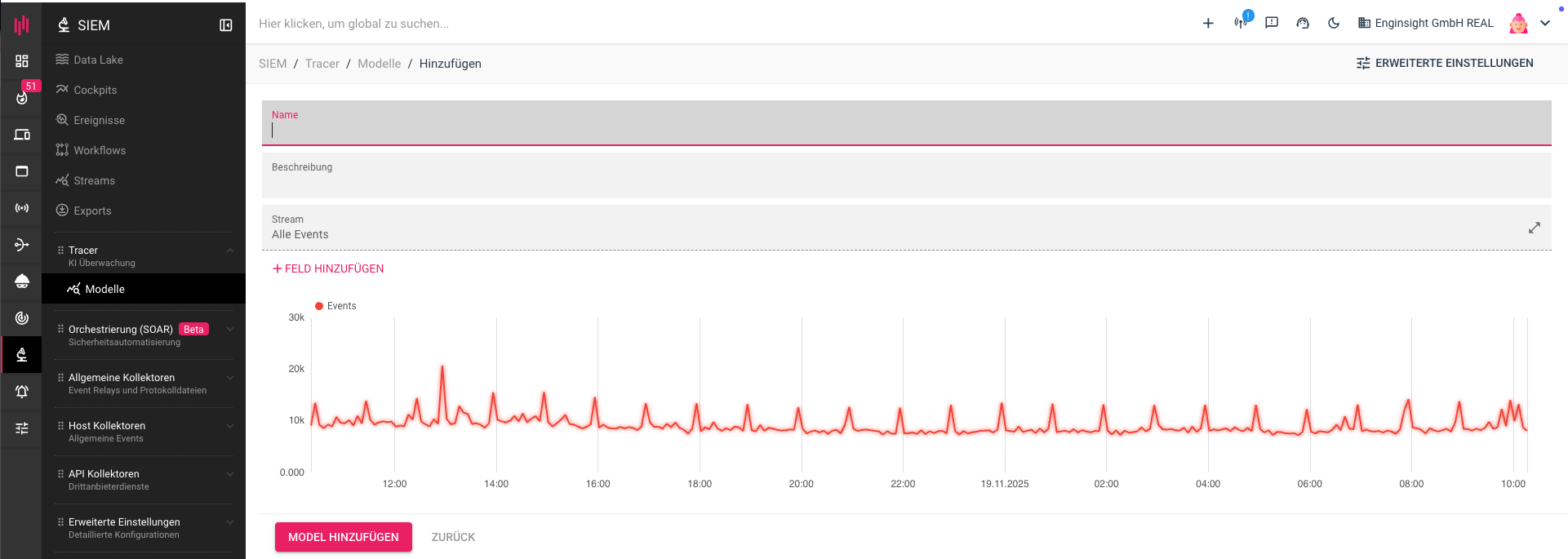Go to Workflows in sidebar
The width and height of the screenshot is (1568, 559).
pos(100,150)
